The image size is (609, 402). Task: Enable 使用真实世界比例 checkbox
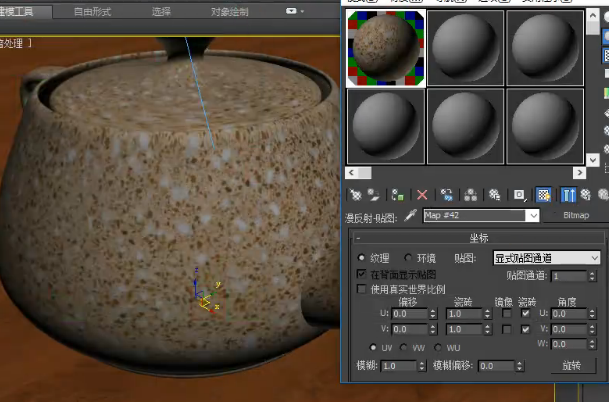pyautogui.click(x=362, y=289)
